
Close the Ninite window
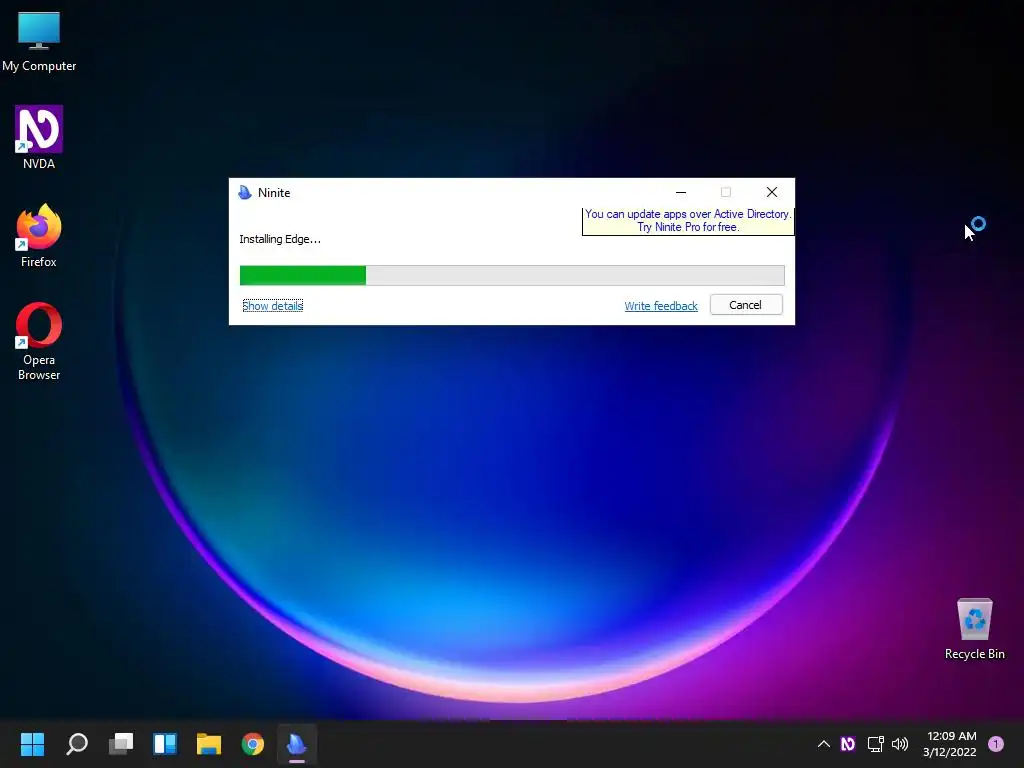pos(772,192)
